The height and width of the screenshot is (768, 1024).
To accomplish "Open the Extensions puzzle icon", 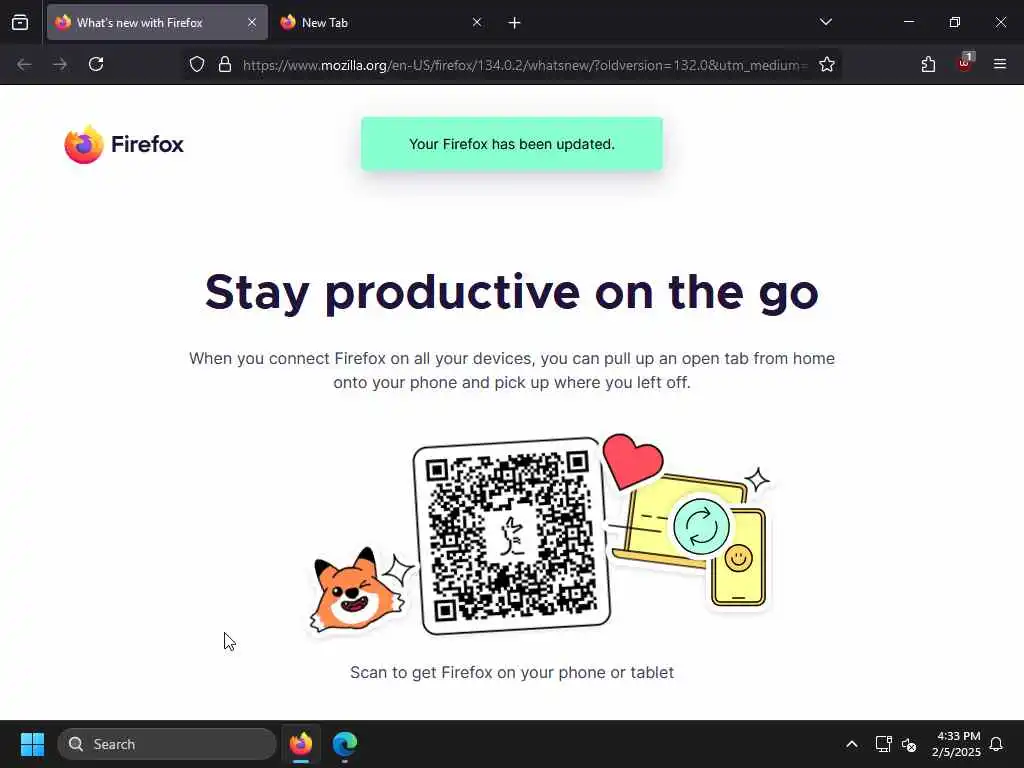I will (x=928, y=64).
